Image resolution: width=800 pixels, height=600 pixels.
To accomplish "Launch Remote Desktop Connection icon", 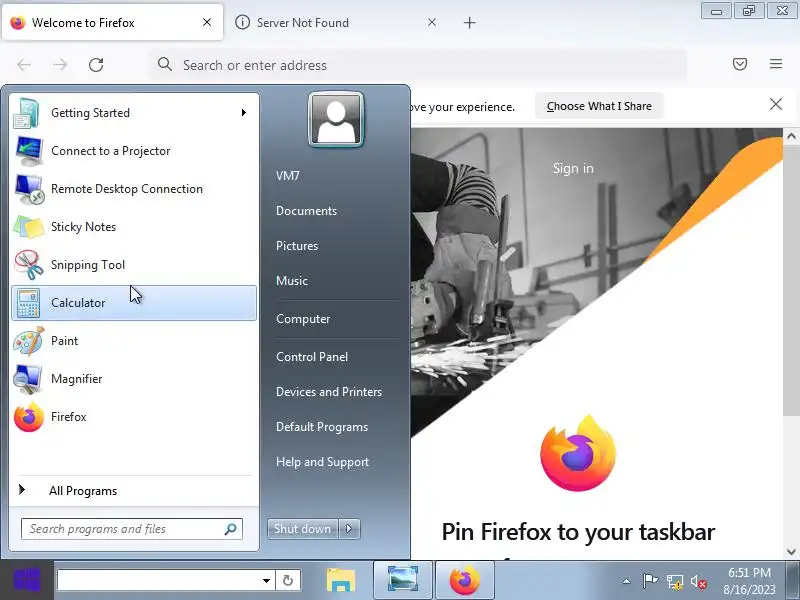I will pos(29,189).
